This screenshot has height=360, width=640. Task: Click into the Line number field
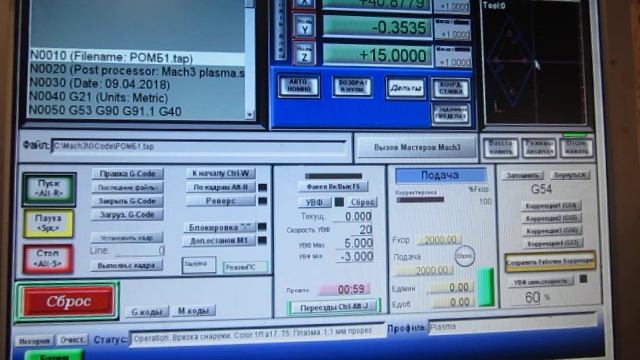(x=140, y=250)
